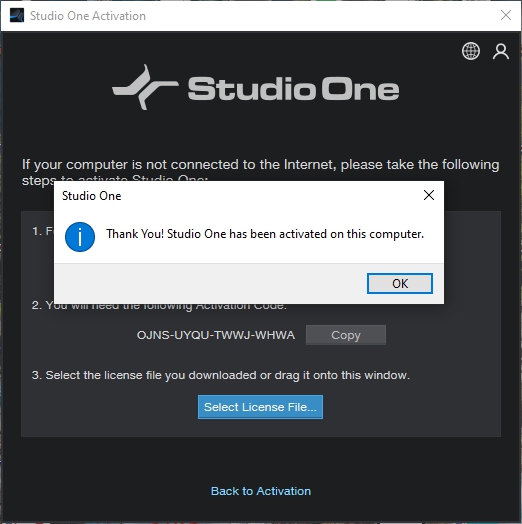Image resolution: width=522 pixels, height=524 pixels.
Task: Copy the activation code
Action: [346, 335]
